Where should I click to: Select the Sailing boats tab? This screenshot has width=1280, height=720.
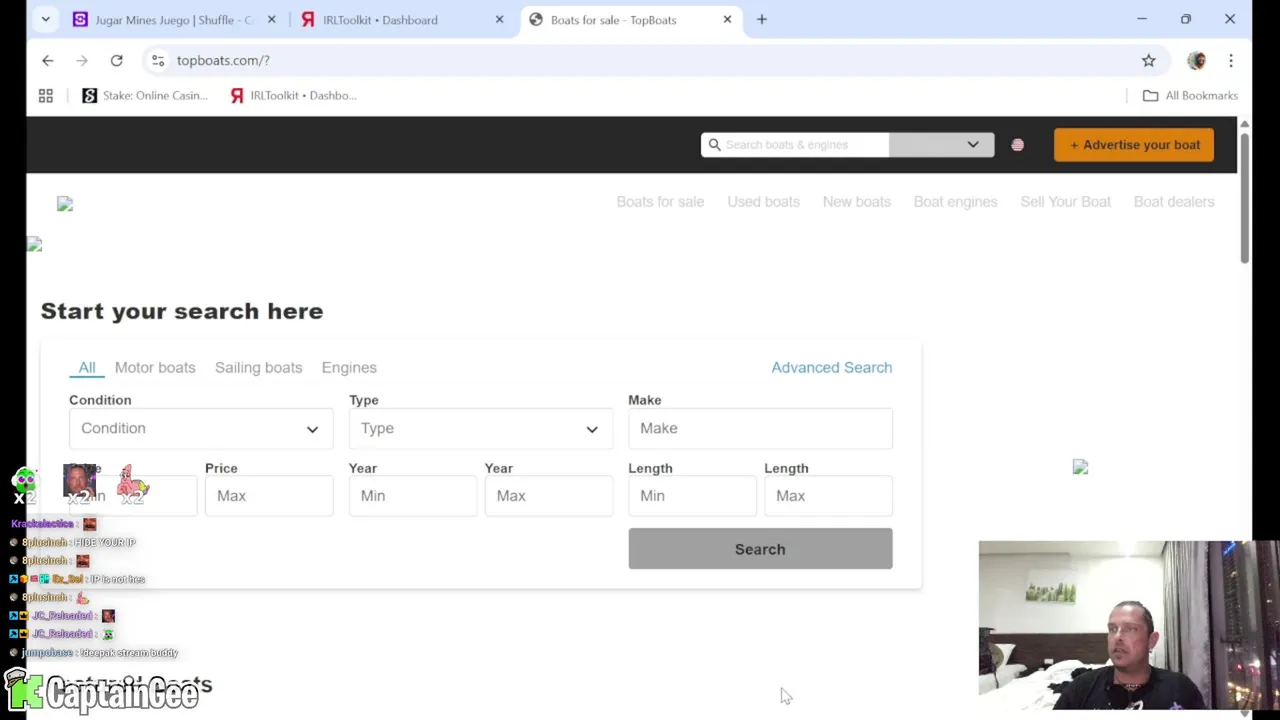pos(258,367)
